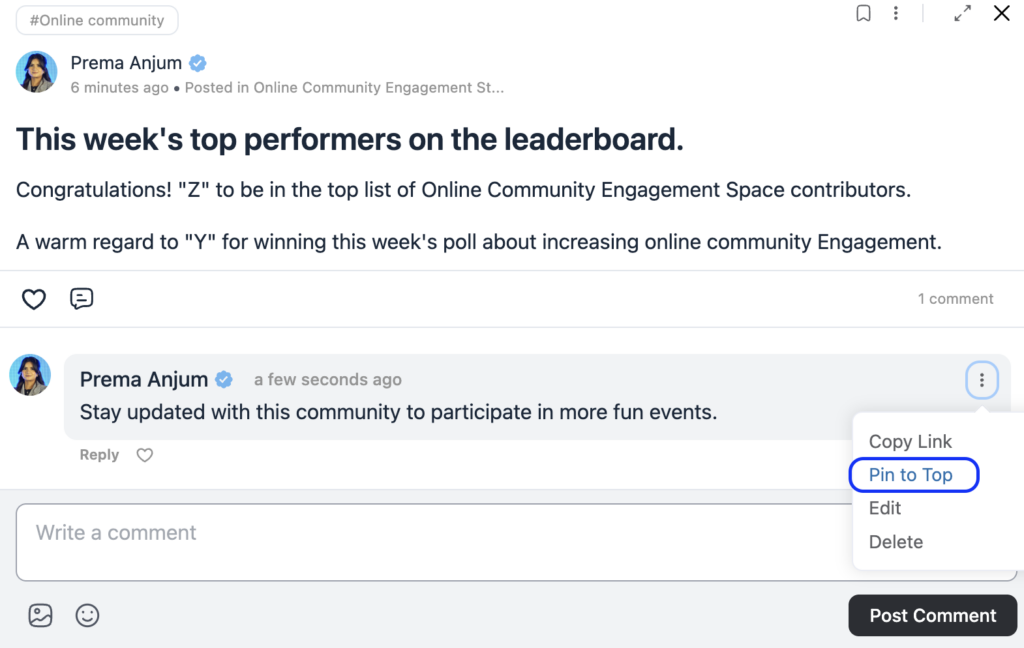This screenshot has width=1024, height=648.
Task: Open the comment bubble icon below the post
Action: [81, 298]
